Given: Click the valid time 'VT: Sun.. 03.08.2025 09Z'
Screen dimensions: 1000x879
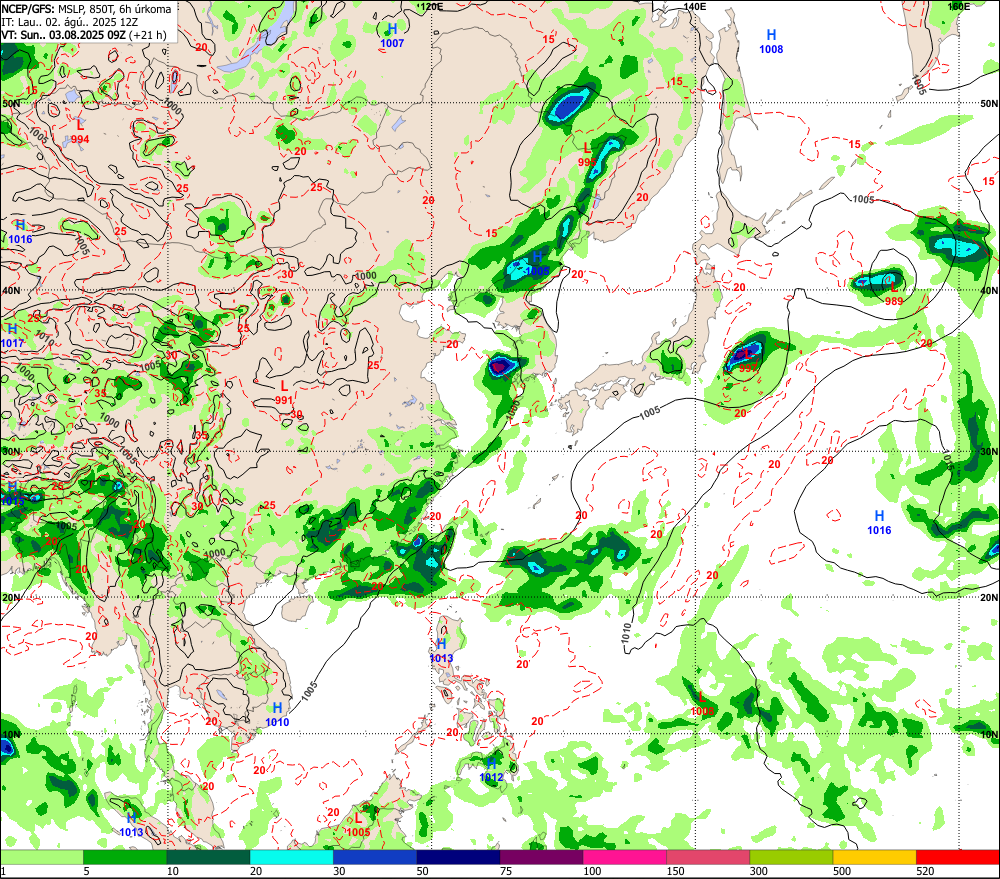Looking at the screenshot, I should tap(64, 35).
